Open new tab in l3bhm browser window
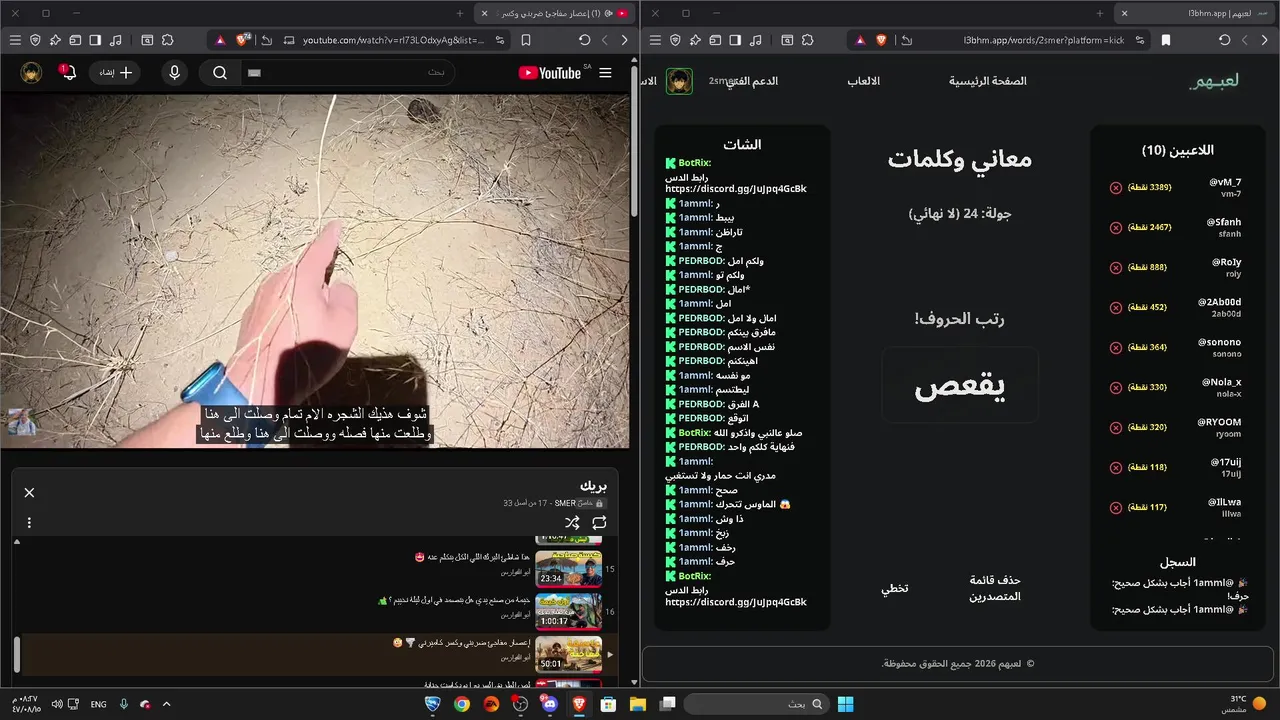Image resolution: width=1280 pixels, height=720 pixels. tap(1100, 13)
